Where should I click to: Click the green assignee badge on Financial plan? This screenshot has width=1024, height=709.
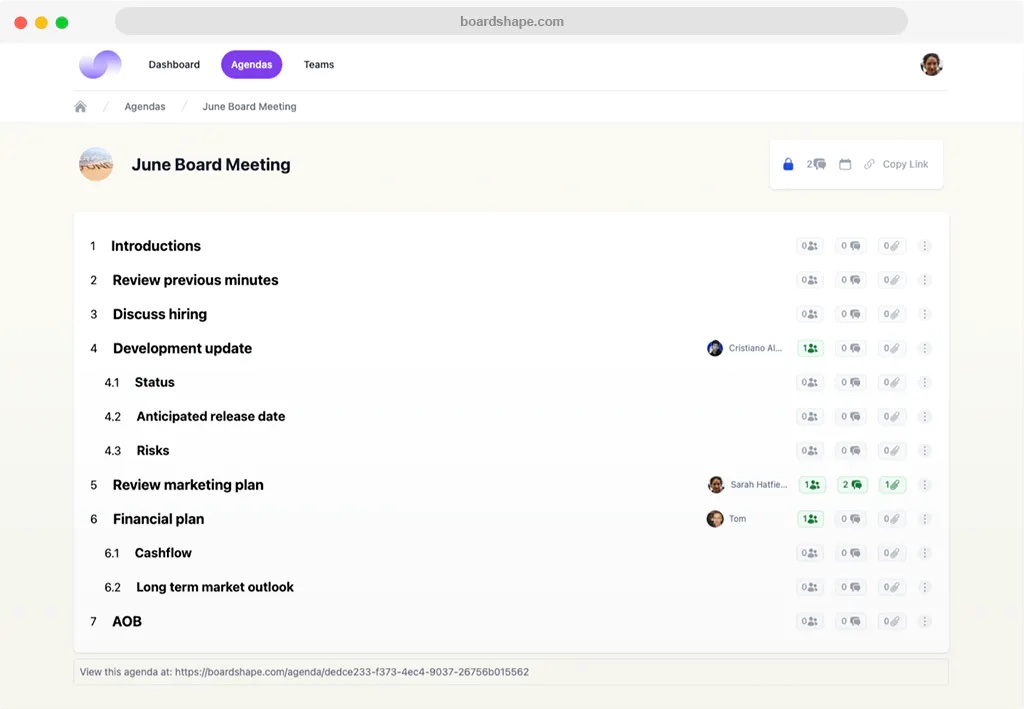pyautogui.click(x=810, y=518)
